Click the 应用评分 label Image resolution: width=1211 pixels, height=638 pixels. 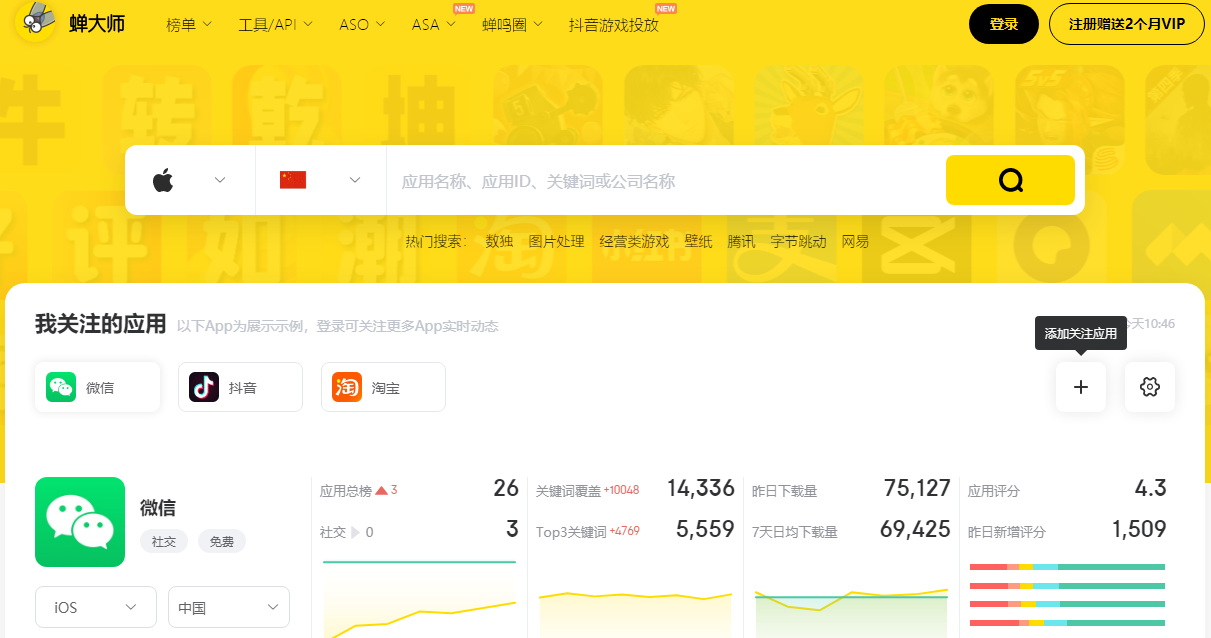tap(994, 491)
